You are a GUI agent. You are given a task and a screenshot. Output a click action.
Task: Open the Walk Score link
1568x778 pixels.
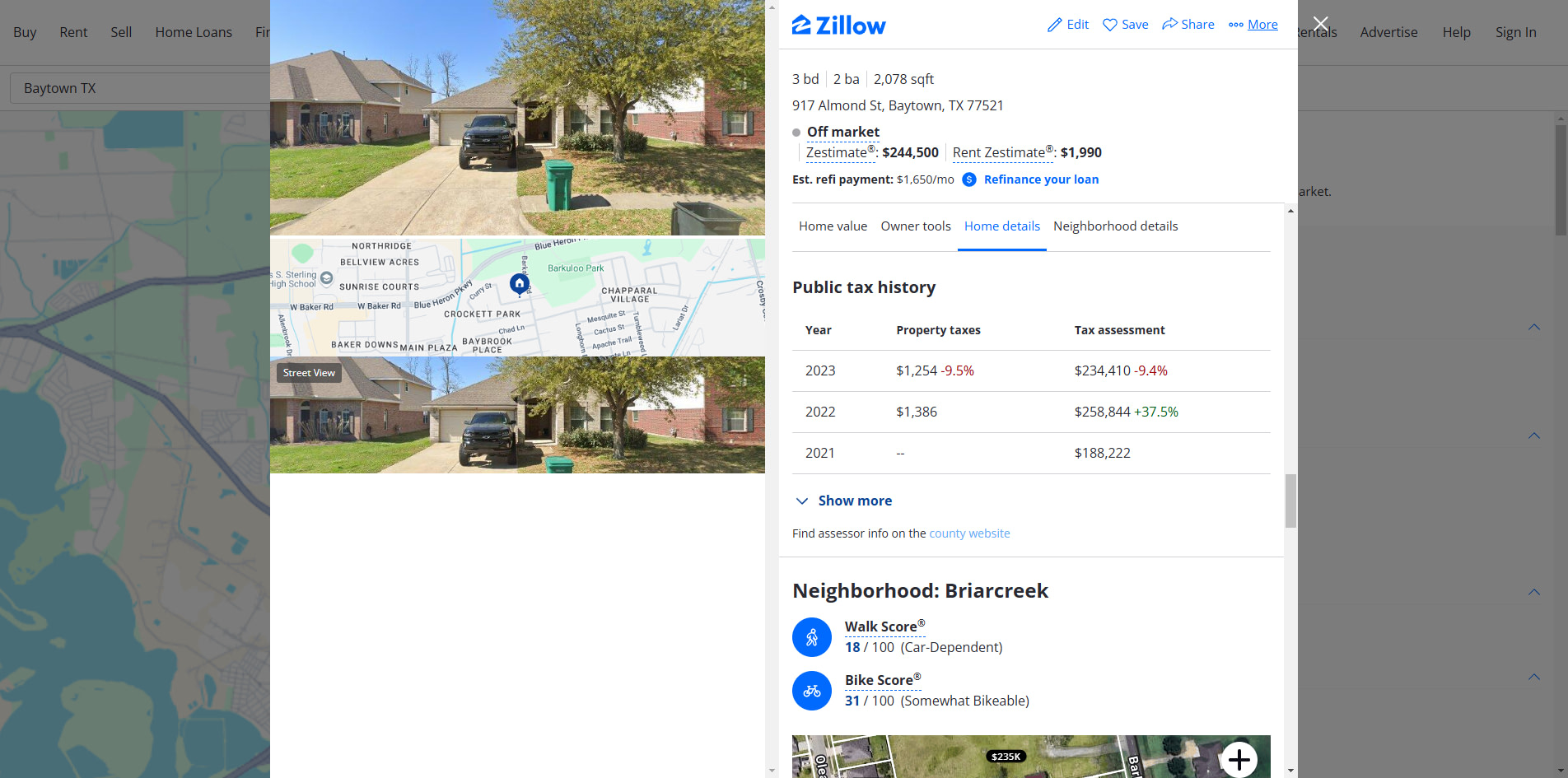884,627
